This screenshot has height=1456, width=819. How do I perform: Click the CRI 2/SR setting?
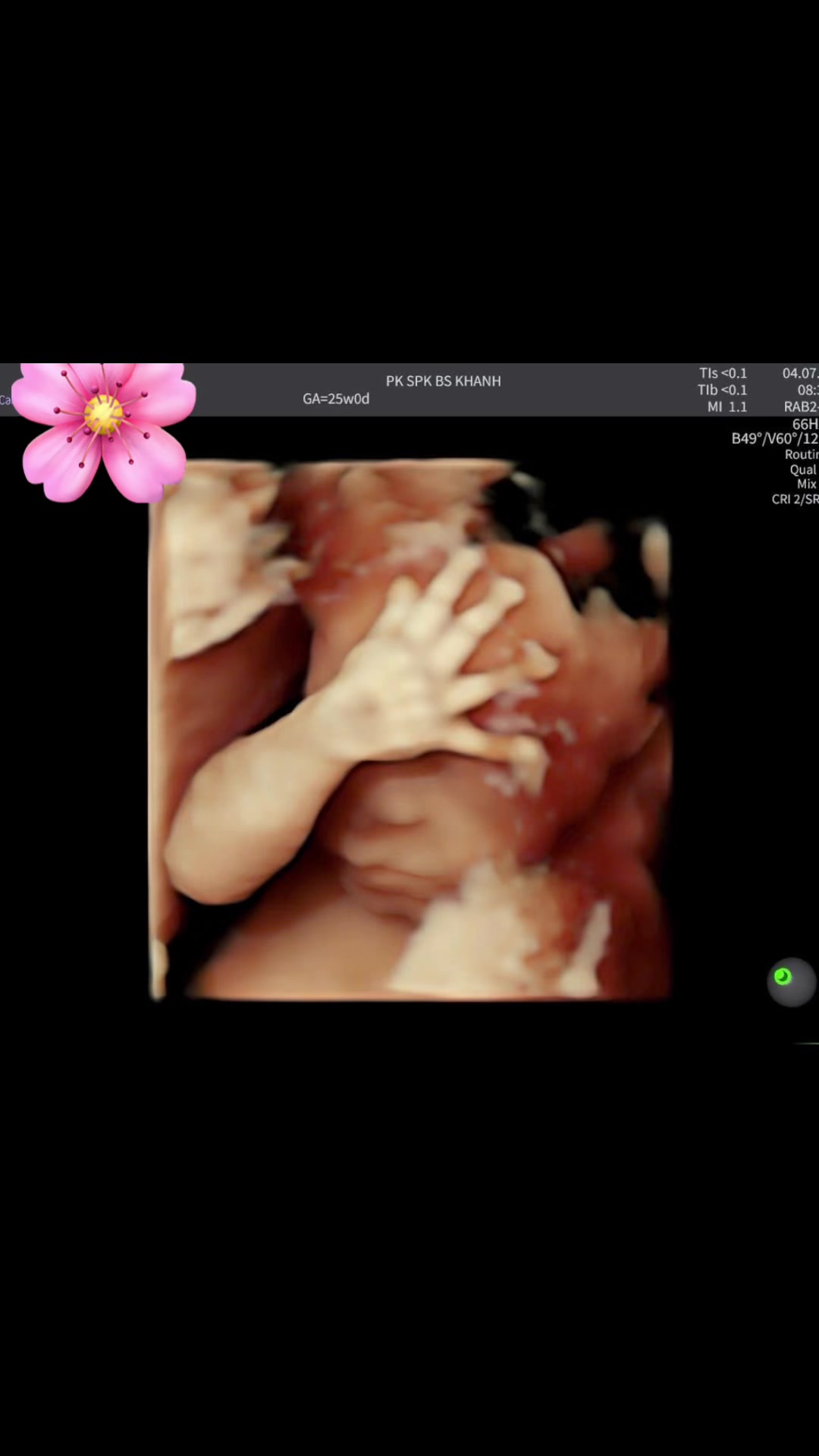click(795, 499)
